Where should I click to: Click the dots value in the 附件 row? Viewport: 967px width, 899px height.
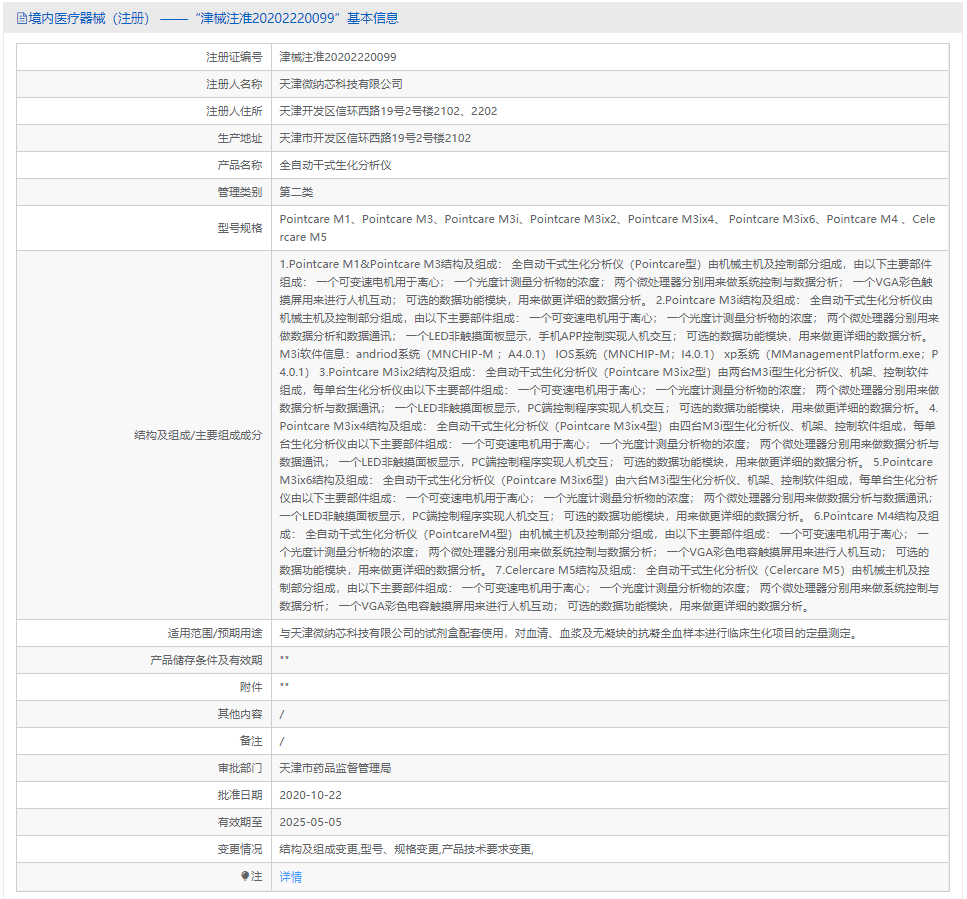click(284, 685)
